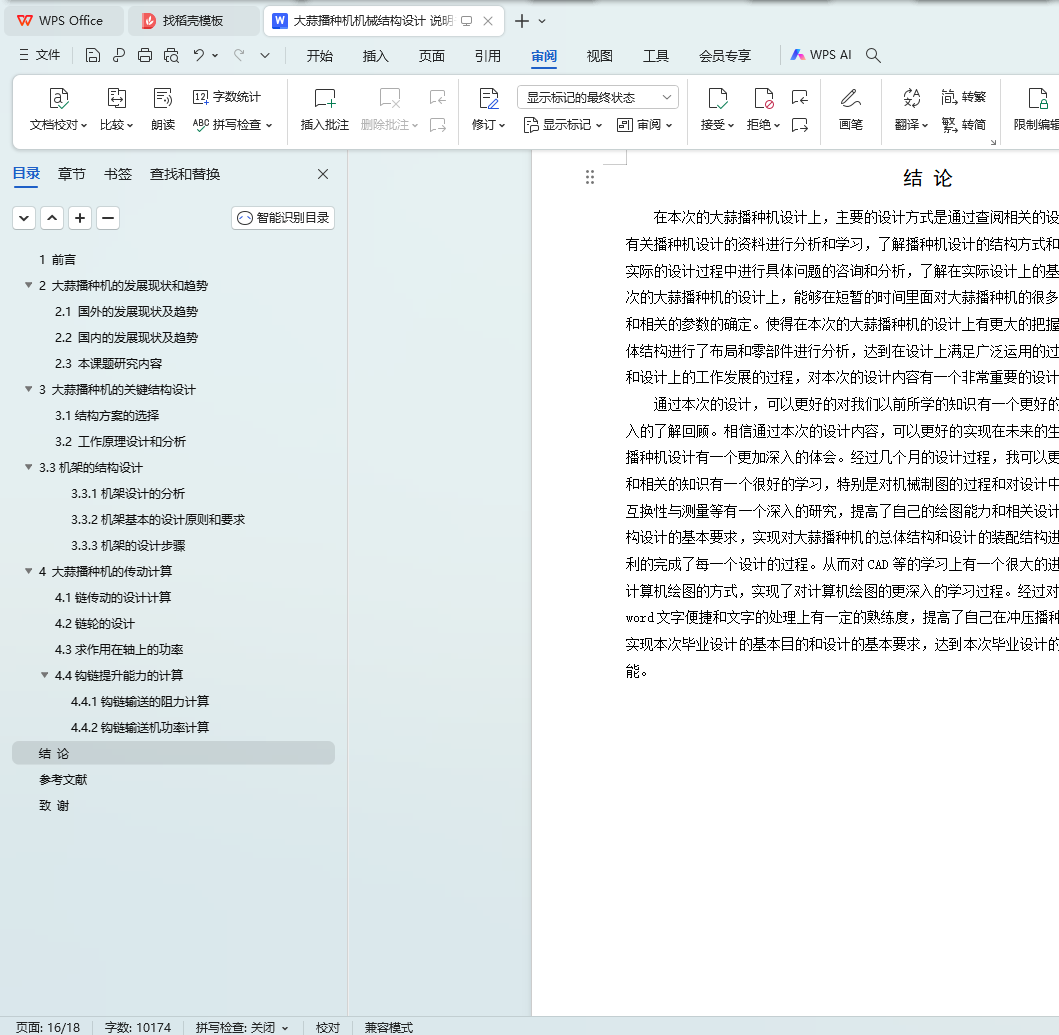Click 校对 in the status bar
Image resolution: width=1059 pixels, height=1035 pixels.
(x=328, y=1028)
